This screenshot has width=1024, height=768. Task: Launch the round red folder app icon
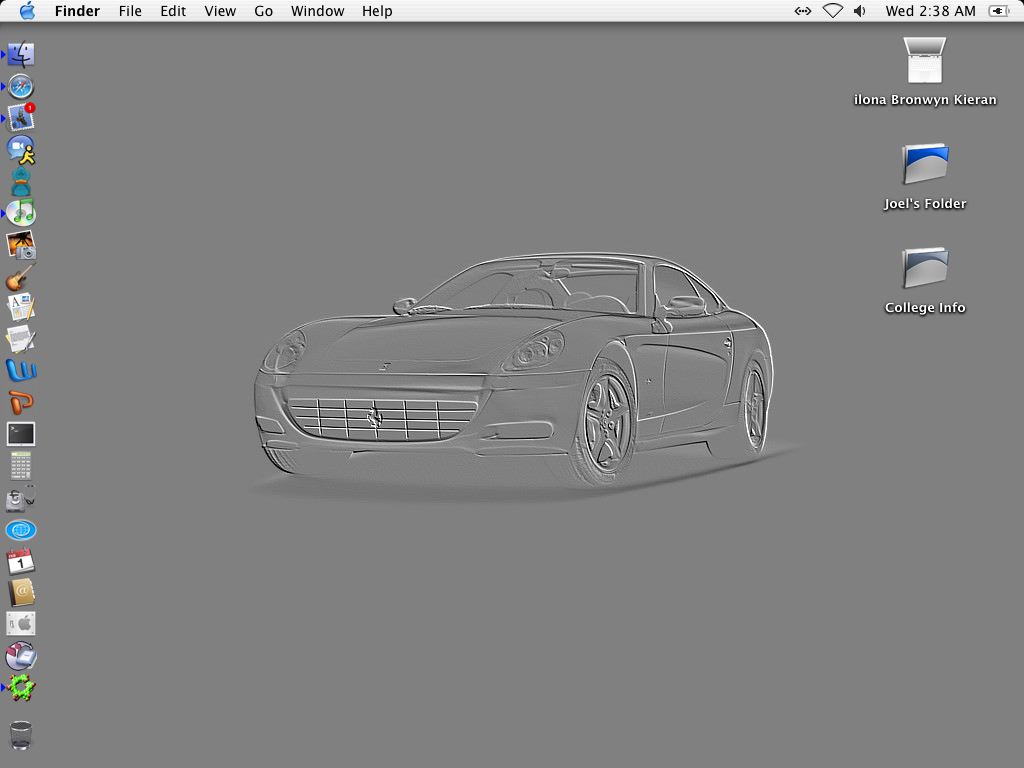click(x=21, y=656)
